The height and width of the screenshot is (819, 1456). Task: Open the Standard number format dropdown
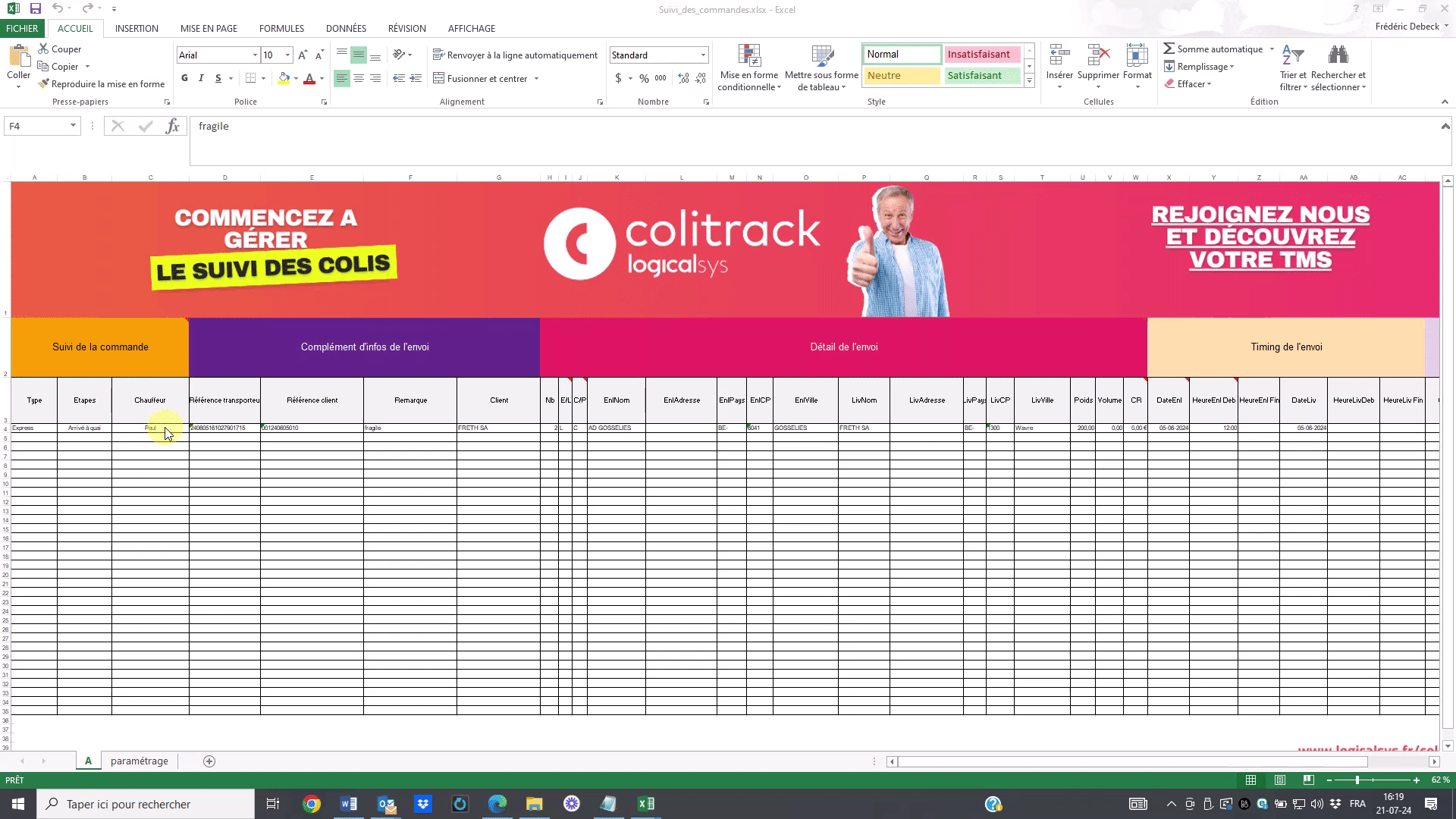point(703,55)
